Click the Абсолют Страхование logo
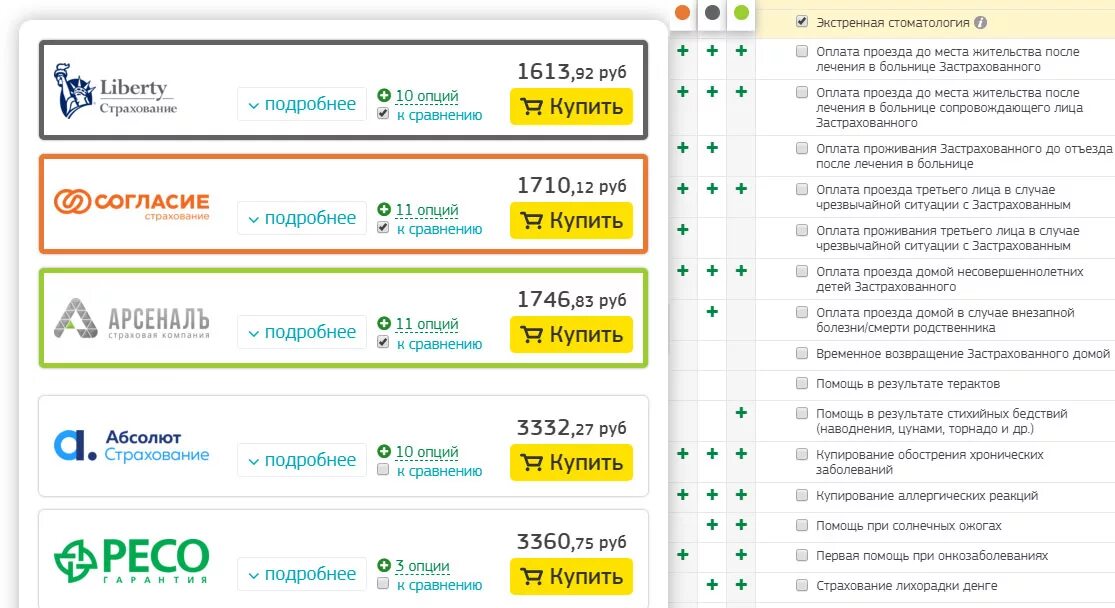Screen dimensions: 1115x608 tap(132, 446)
